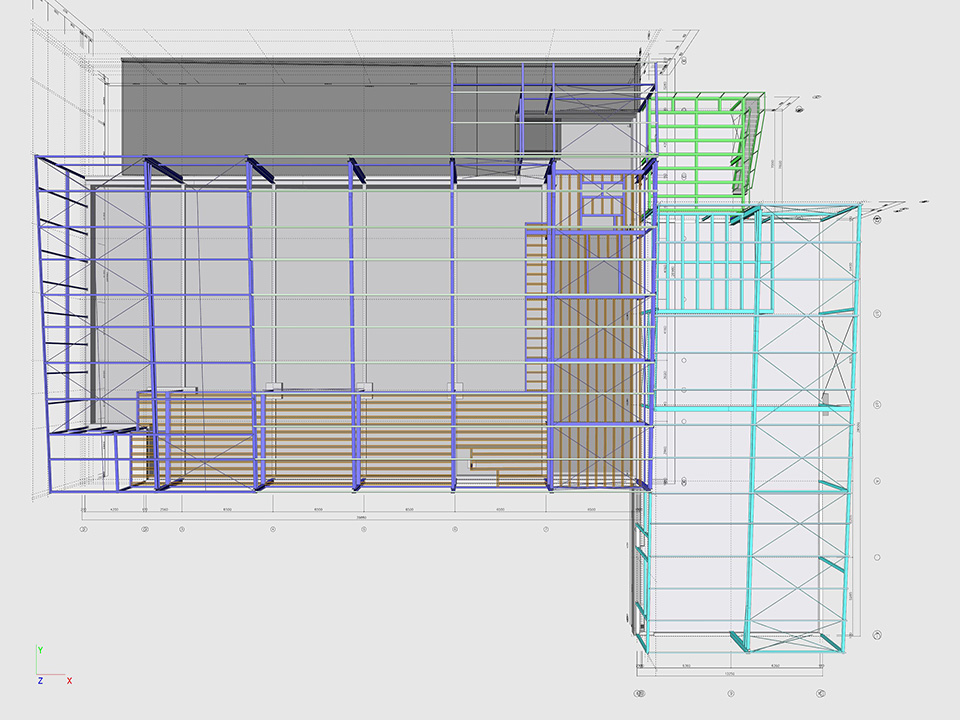Select the blue frame's far-left vertical edge column
Viewport: 960px width, 720px height.
pos(41,300)
